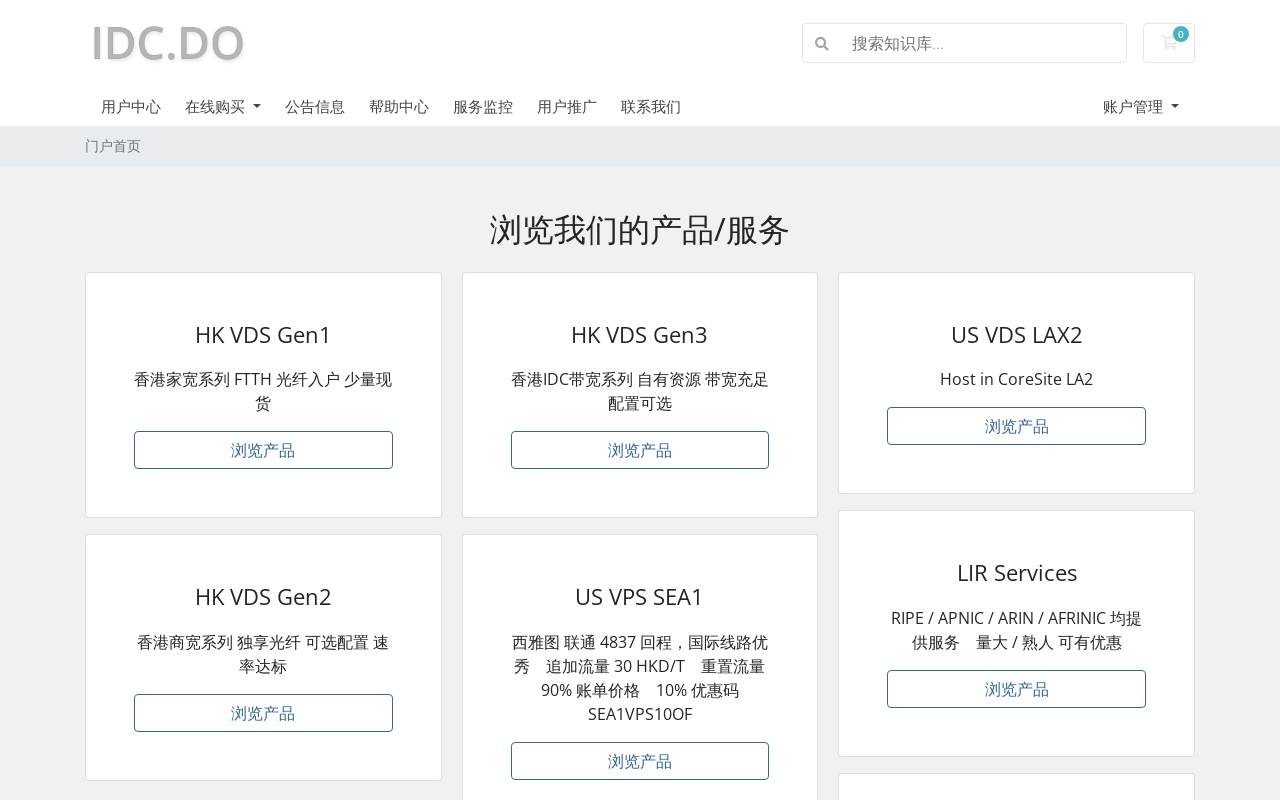1280x800 pixels.
Task: Open 用户中心 menu item
Action: [x=131, y=107]
